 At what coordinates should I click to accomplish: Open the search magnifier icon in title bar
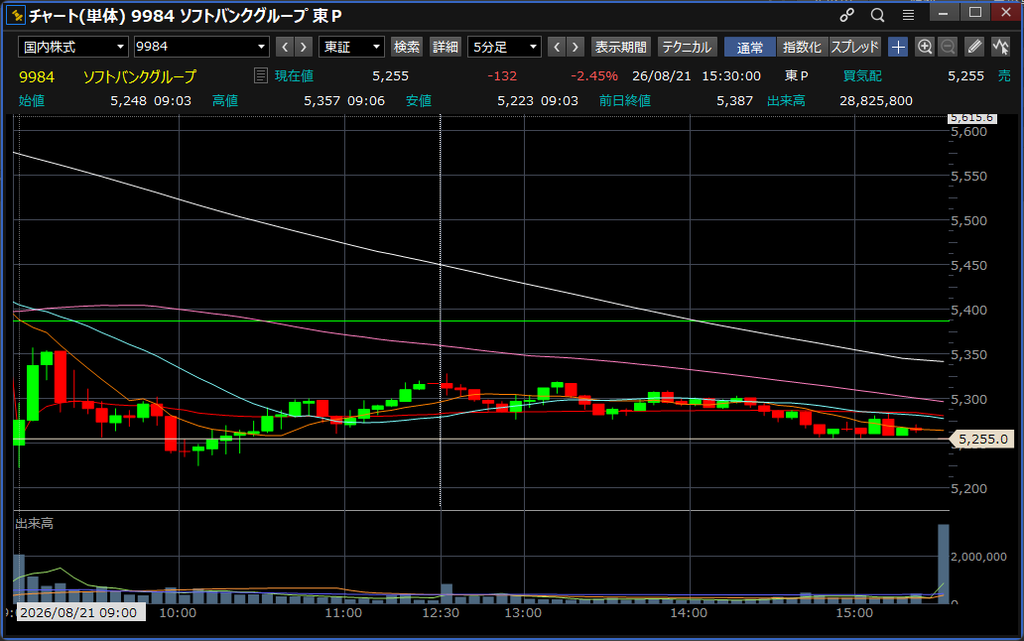(878, 14)
